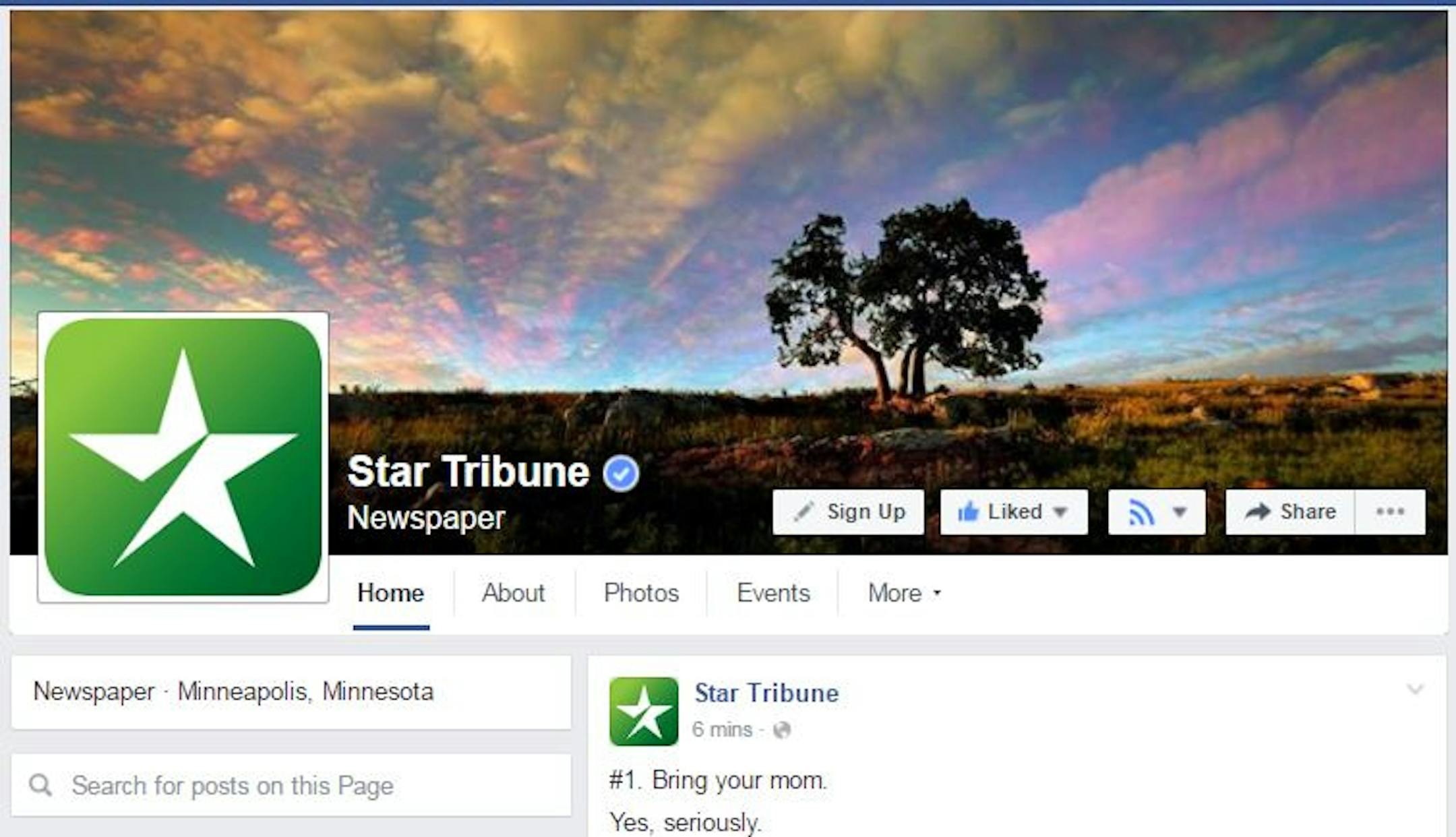Viewport: 1456px width, 837px height.
Task: Open the small Star Tribune post avatar
Action: pos(644,712)
